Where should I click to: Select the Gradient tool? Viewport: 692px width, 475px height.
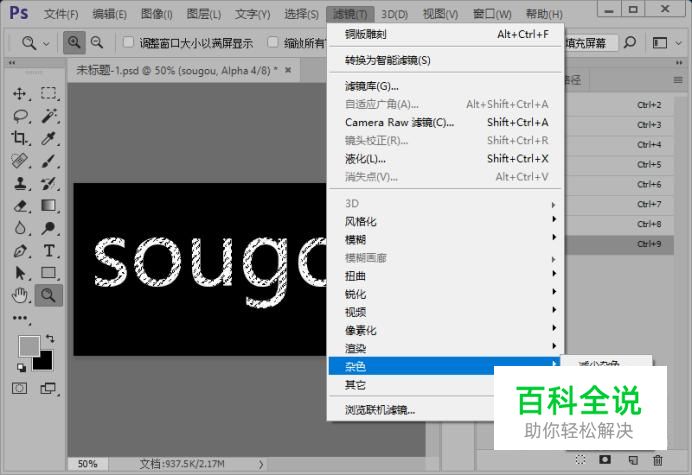click(49, 206)
